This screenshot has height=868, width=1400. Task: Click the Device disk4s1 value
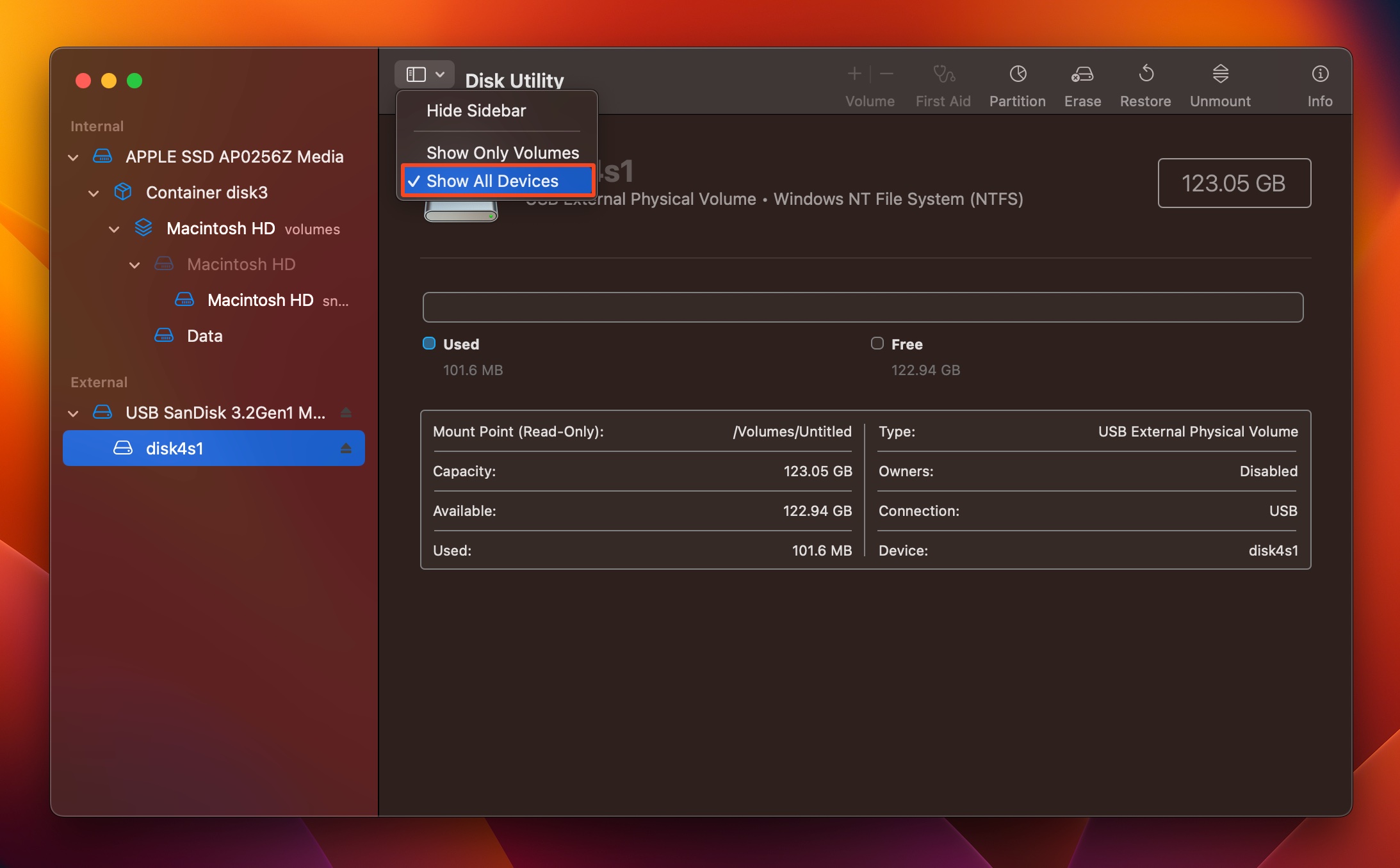(1273, 551)
